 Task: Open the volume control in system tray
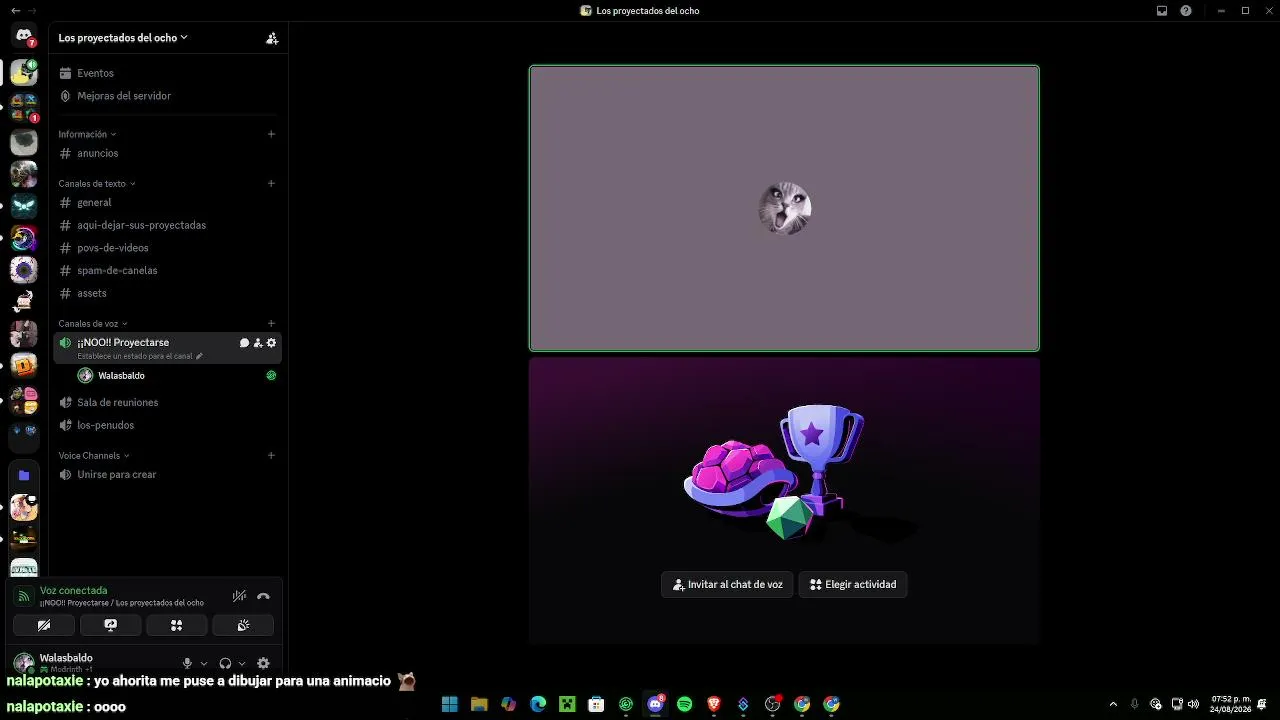coord(1193,704)
